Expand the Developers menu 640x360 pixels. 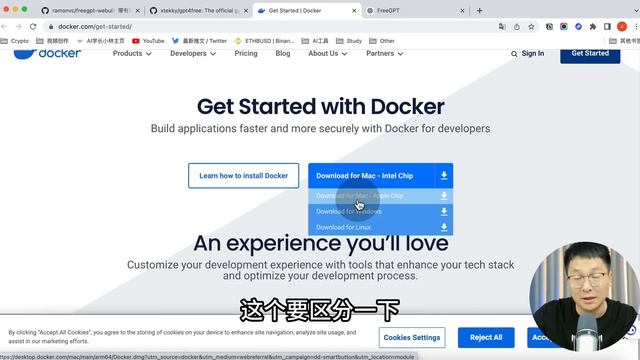(193, 53)
